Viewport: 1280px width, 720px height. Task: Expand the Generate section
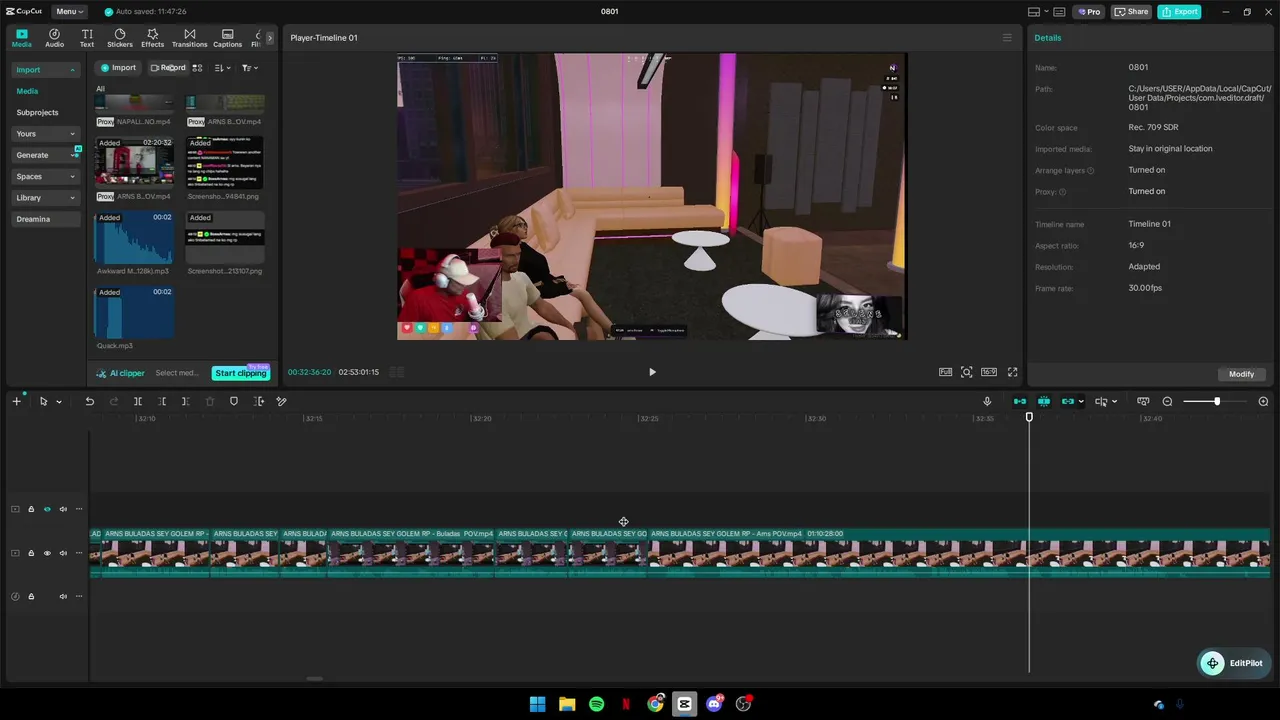pos(45,155)
